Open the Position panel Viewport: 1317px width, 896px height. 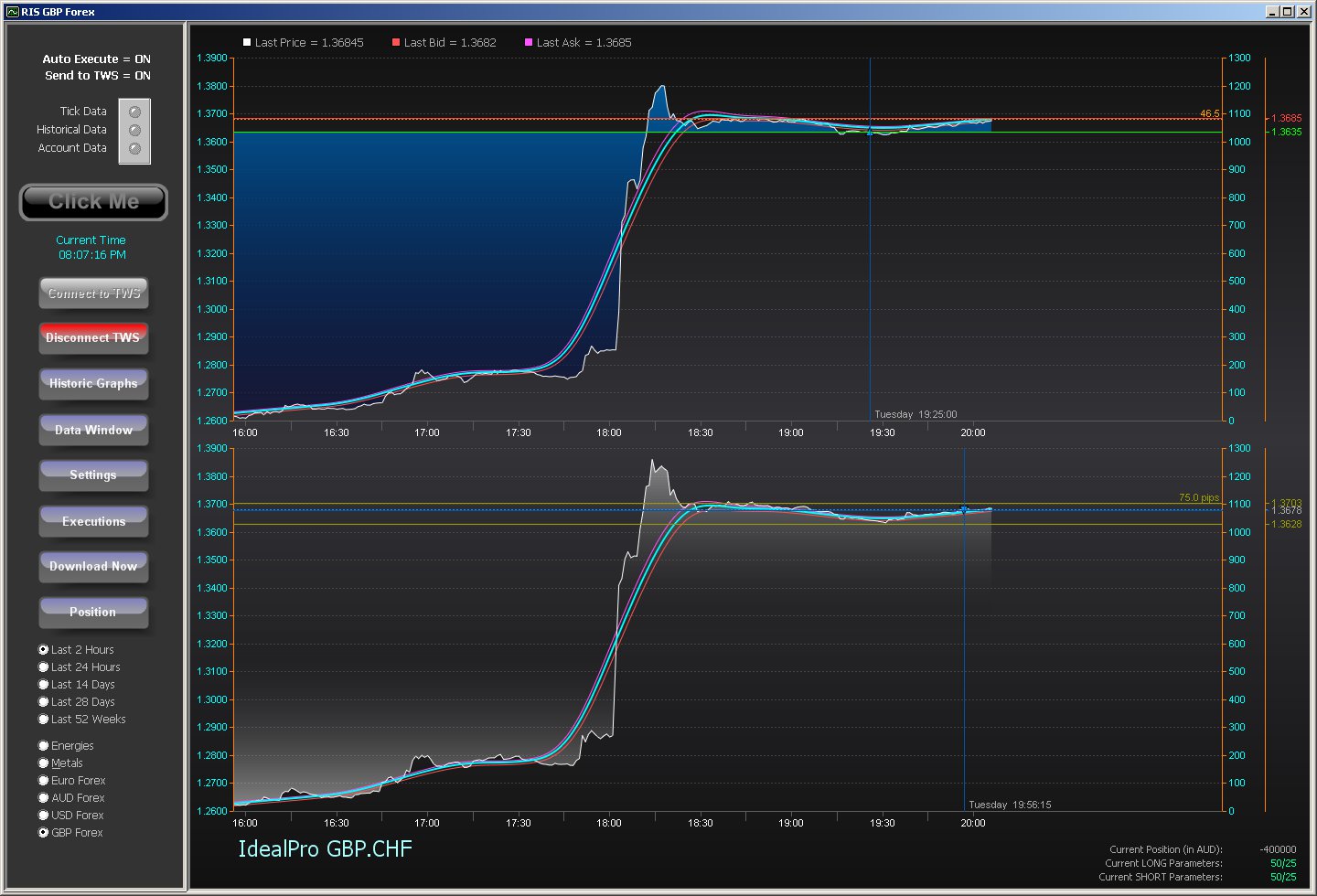click(93, 613)
